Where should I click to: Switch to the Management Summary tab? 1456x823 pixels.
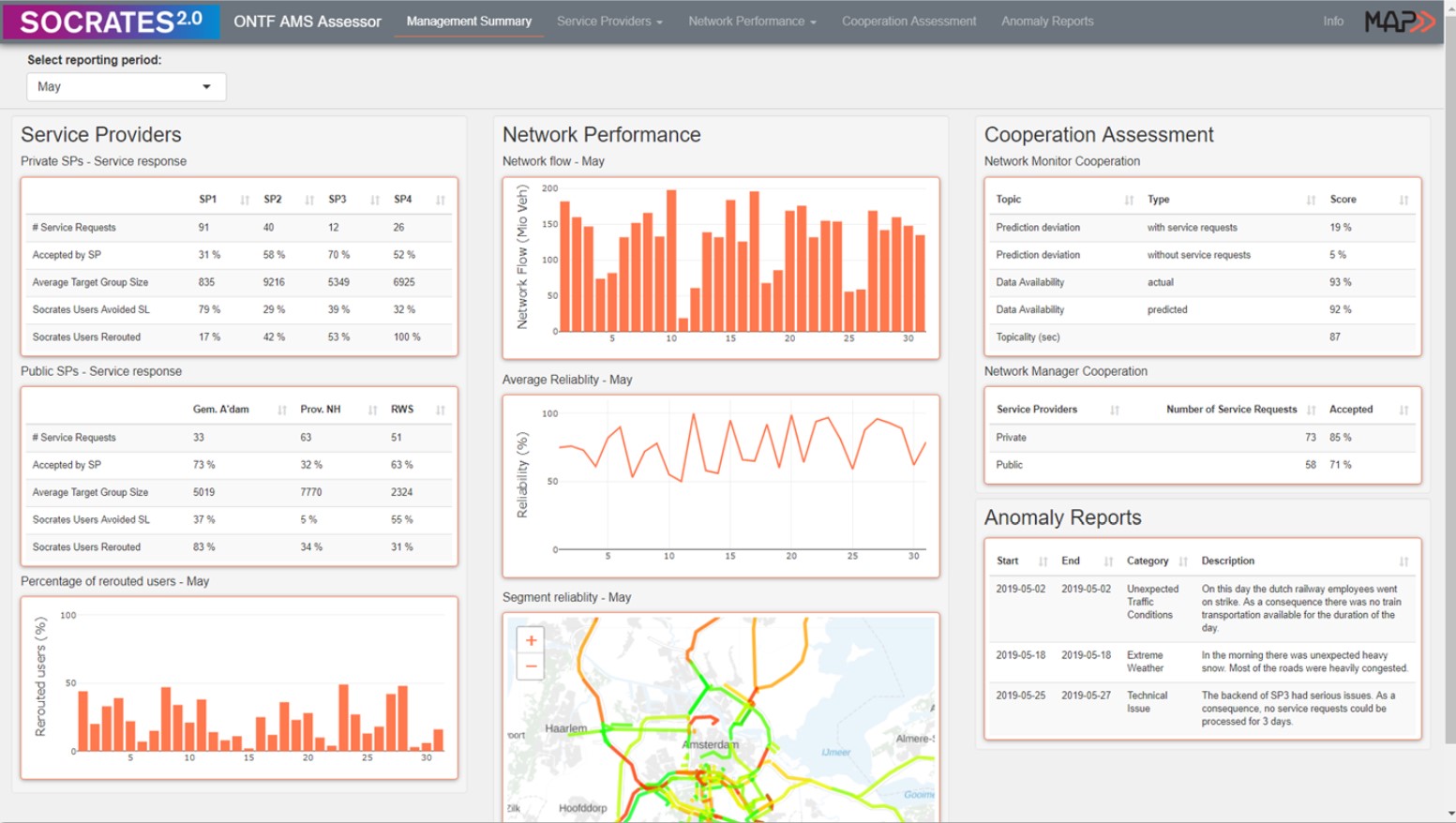469,21
